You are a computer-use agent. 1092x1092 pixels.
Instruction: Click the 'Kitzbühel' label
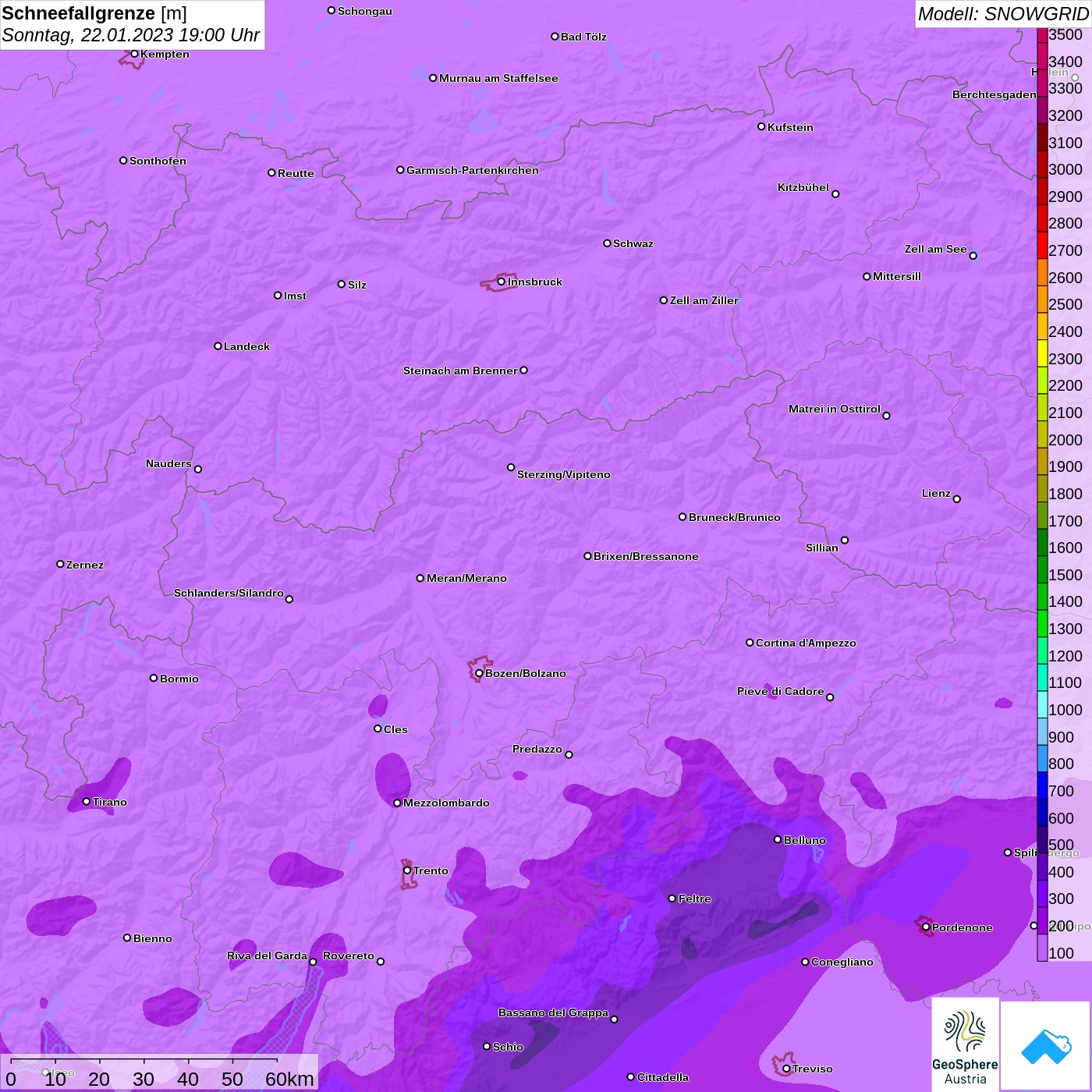coord(803,187)
